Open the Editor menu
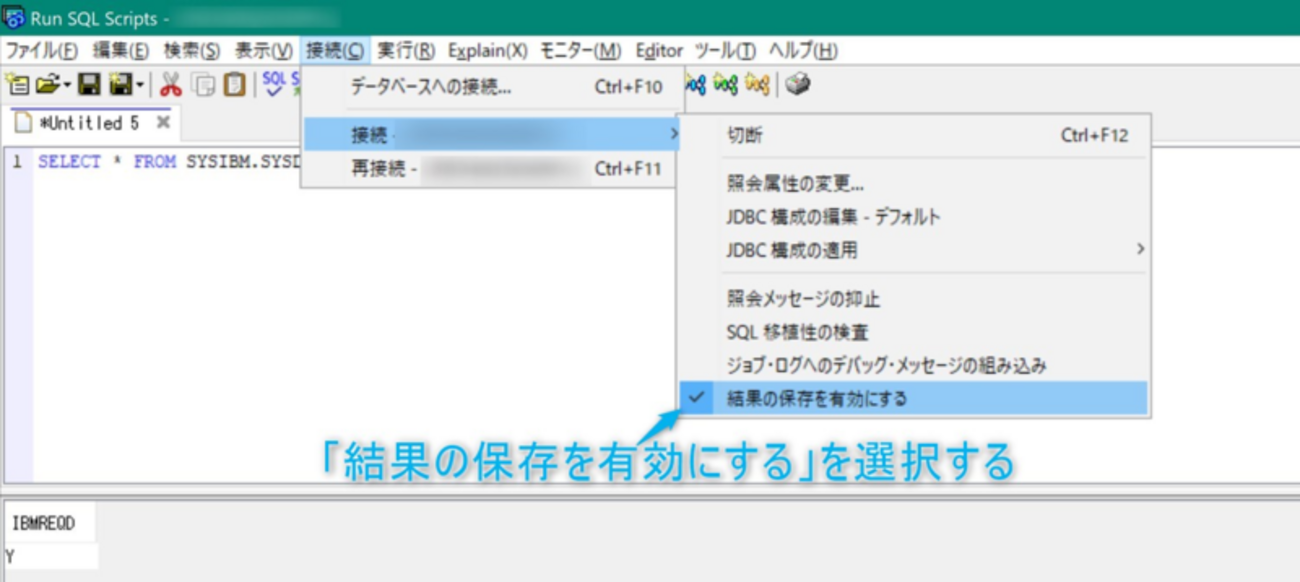Screen dimensions: 1300x582 (x=659, y=50)
